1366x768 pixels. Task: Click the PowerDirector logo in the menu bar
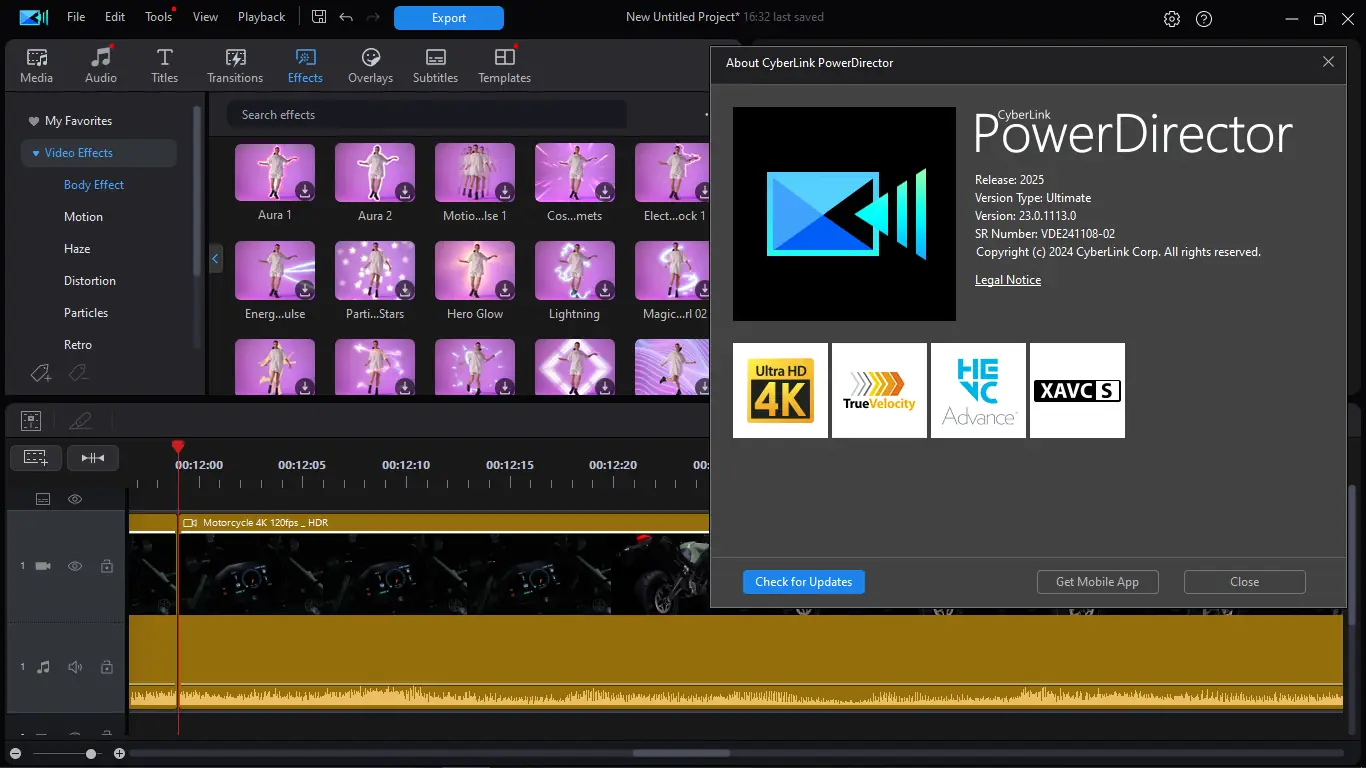coord(33,17)
